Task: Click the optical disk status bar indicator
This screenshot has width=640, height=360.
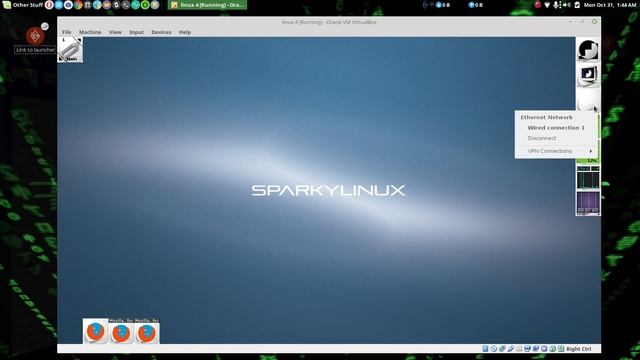Action: [493, 349]
